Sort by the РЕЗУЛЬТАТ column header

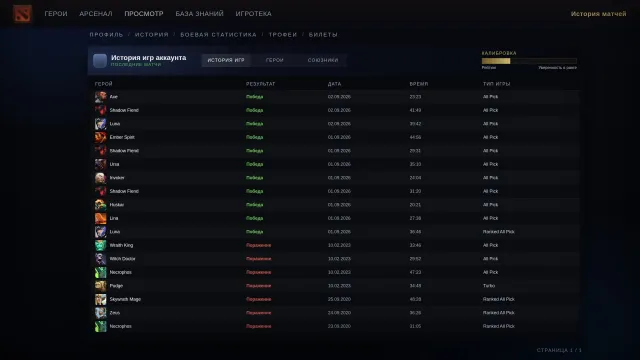click(x=260, y=84)
